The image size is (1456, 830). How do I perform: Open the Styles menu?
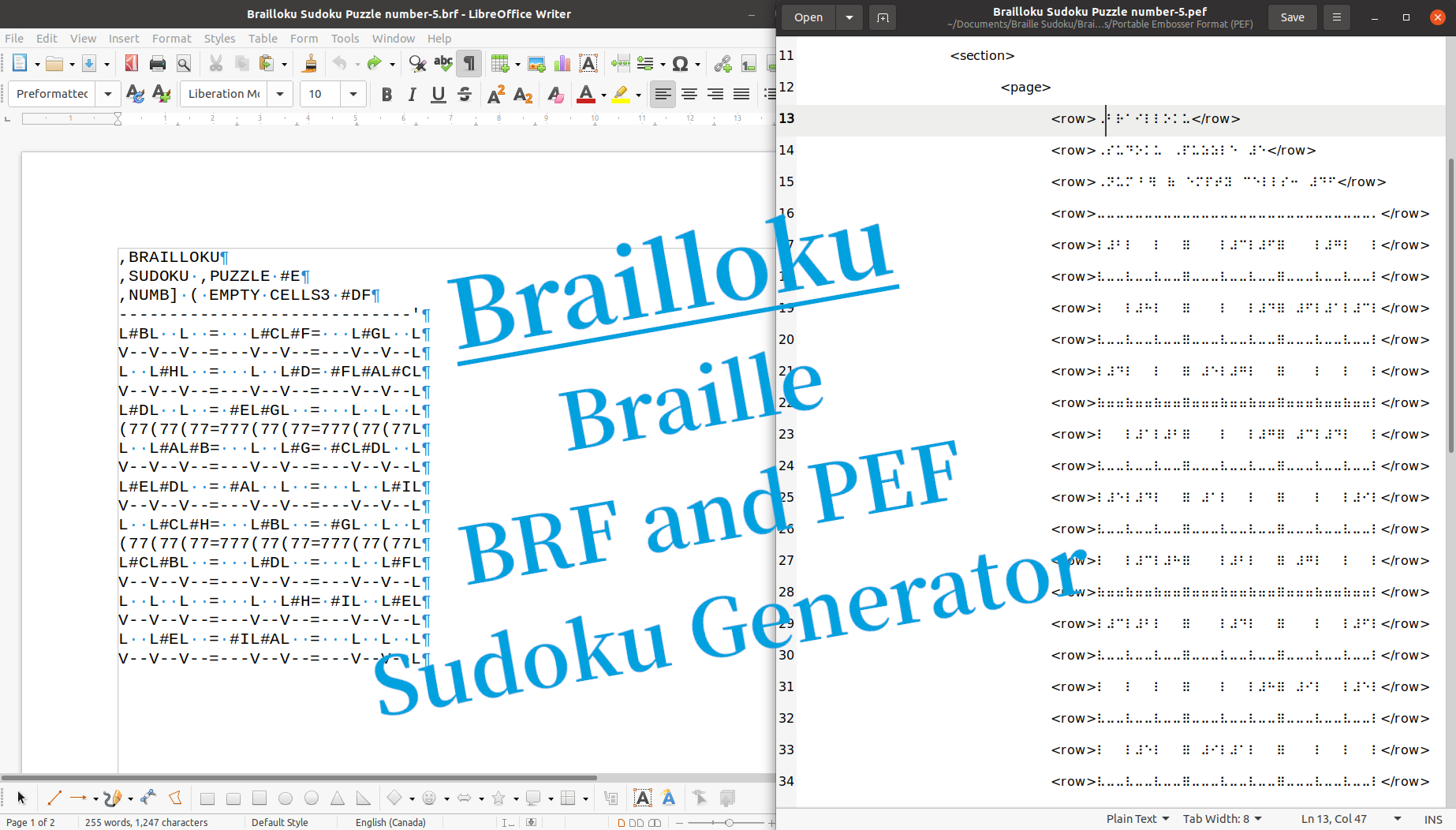(x=219, y=38)
